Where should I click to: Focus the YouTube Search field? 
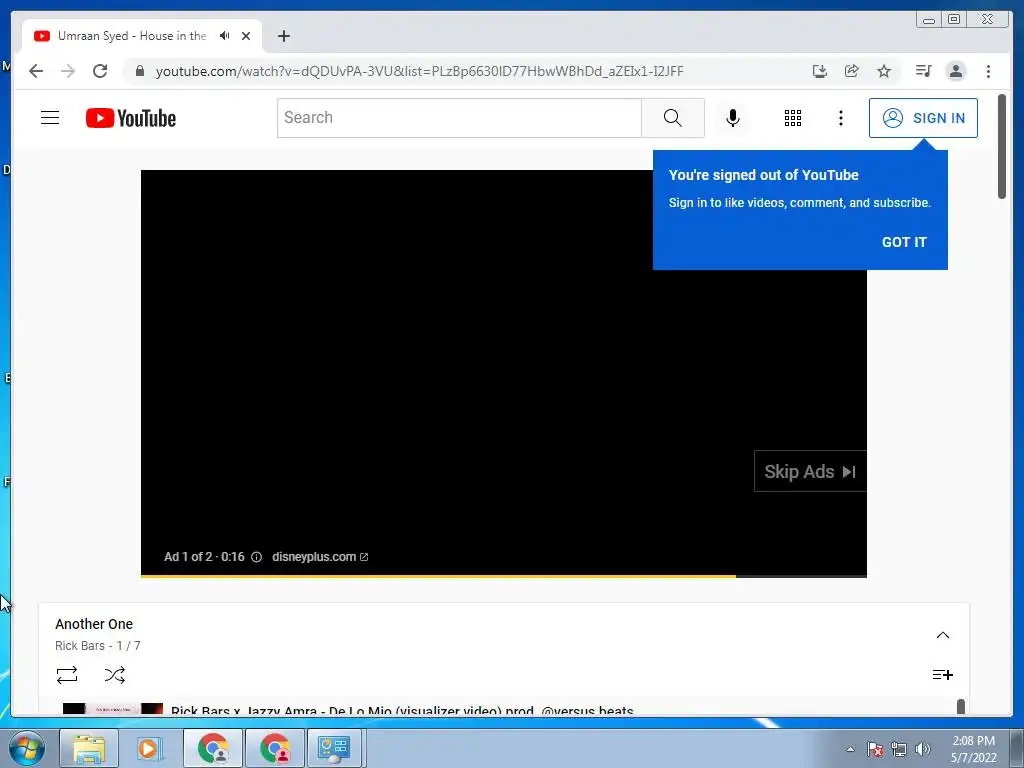459,118
